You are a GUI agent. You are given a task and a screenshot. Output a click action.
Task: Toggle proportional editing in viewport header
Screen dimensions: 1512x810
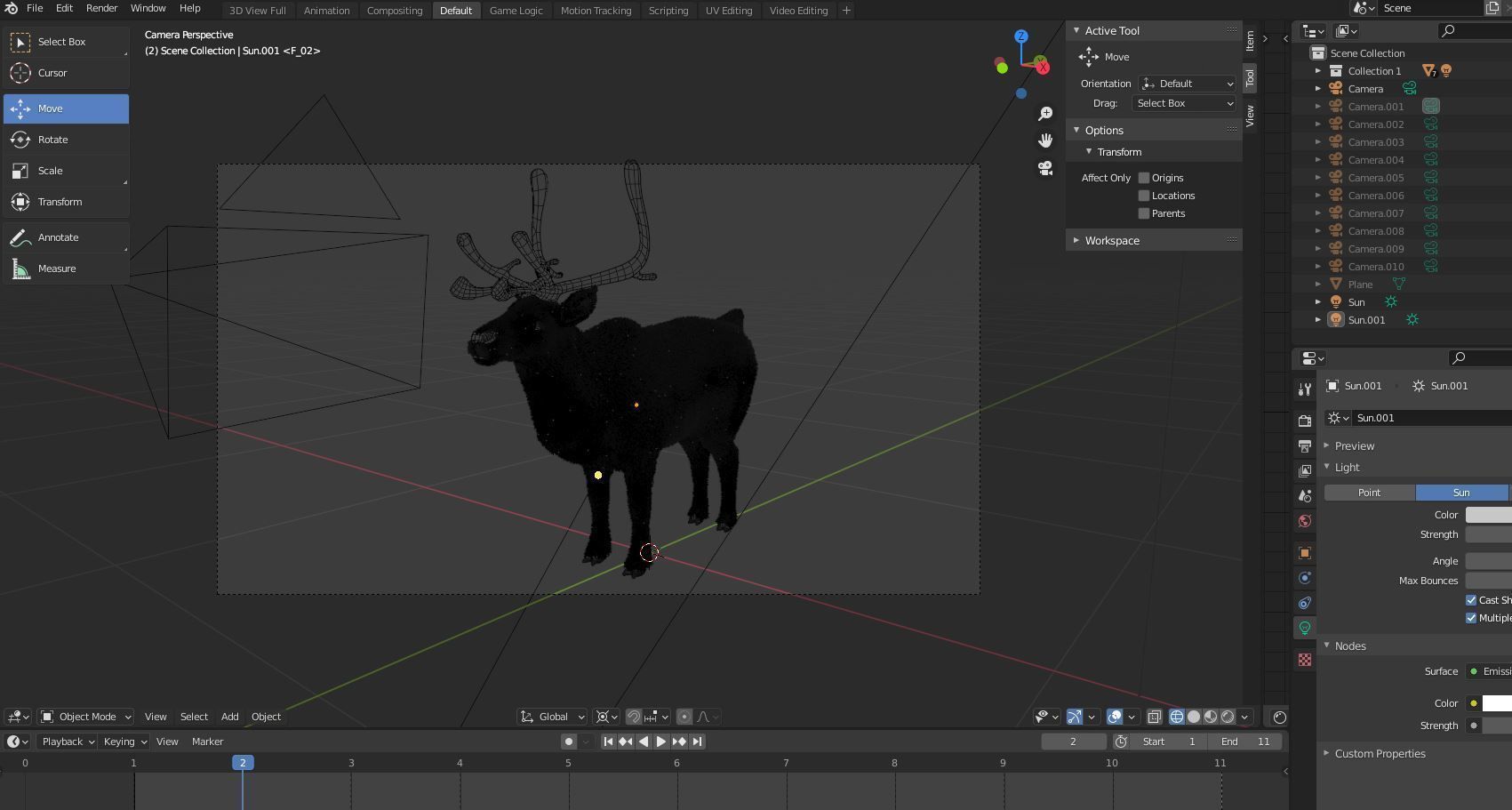(x=684, y=717)
